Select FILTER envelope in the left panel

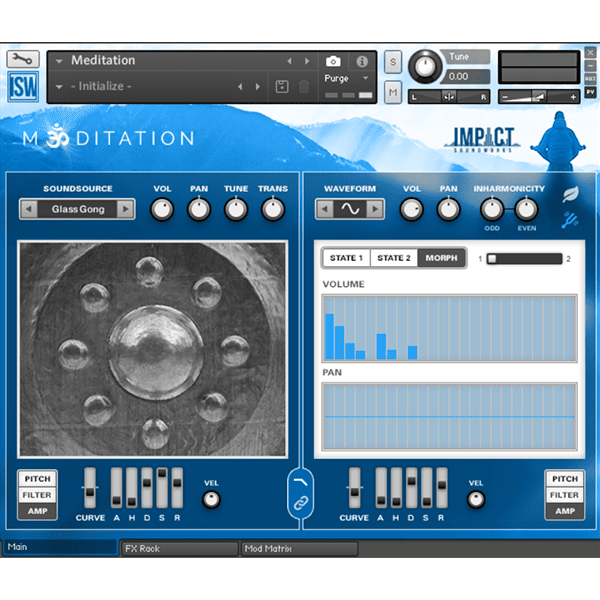pyautogui.click(x=38, y=495)
